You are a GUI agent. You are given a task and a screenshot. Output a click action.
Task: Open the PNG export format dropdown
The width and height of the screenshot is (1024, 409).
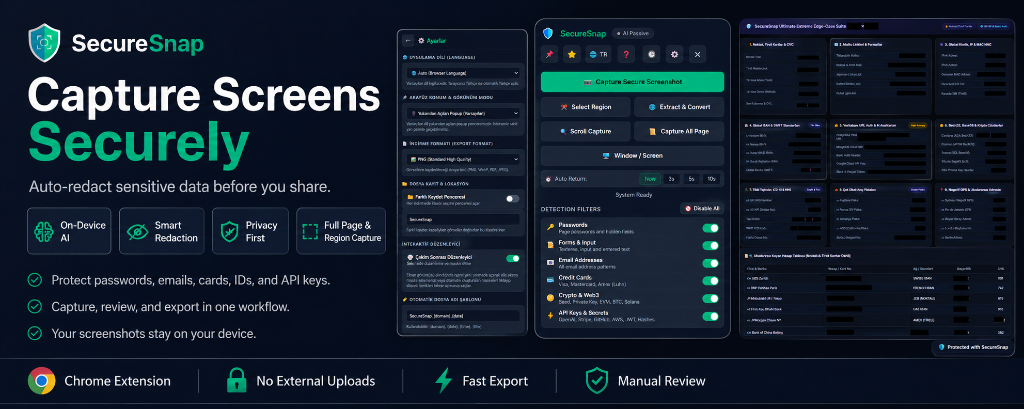[462, 159]
